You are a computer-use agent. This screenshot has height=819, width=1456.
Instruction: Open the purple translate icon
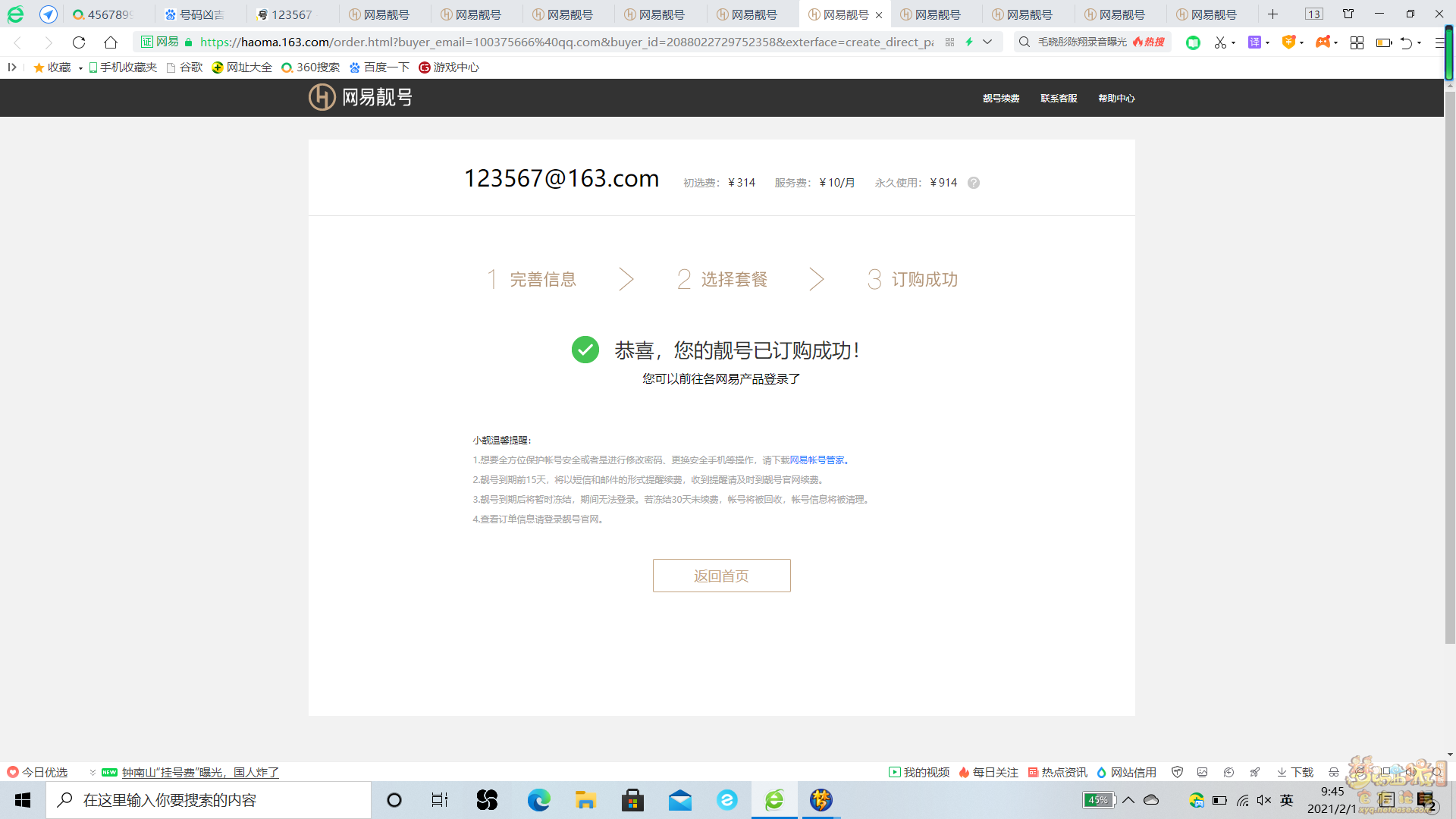coord(1255,42)
